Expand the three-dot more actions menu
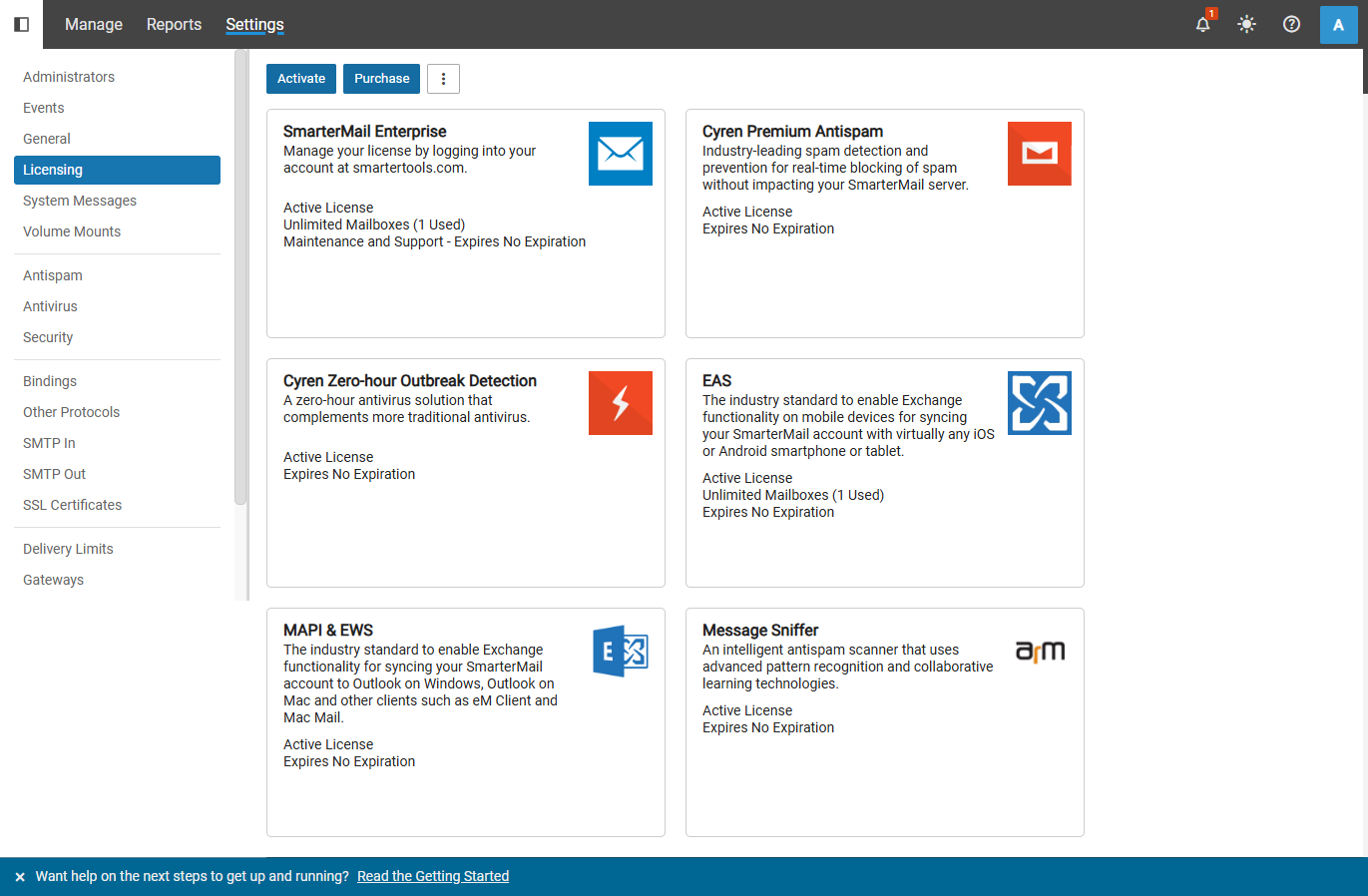This screenshot has width=1368, height=896. tap(443, 79)
